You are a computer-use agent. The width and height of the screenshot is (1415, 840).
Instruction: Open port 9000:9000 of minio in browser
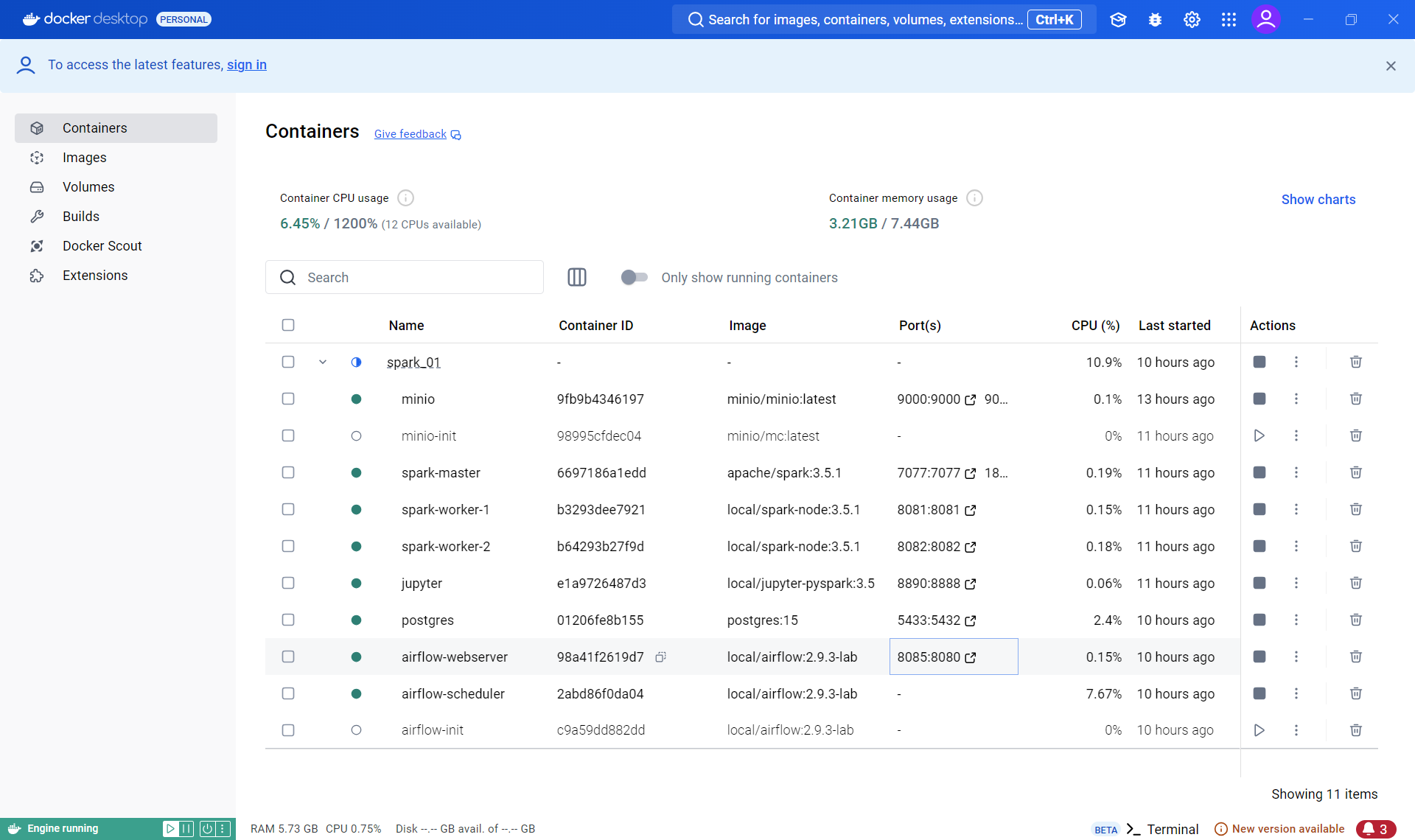971,399
